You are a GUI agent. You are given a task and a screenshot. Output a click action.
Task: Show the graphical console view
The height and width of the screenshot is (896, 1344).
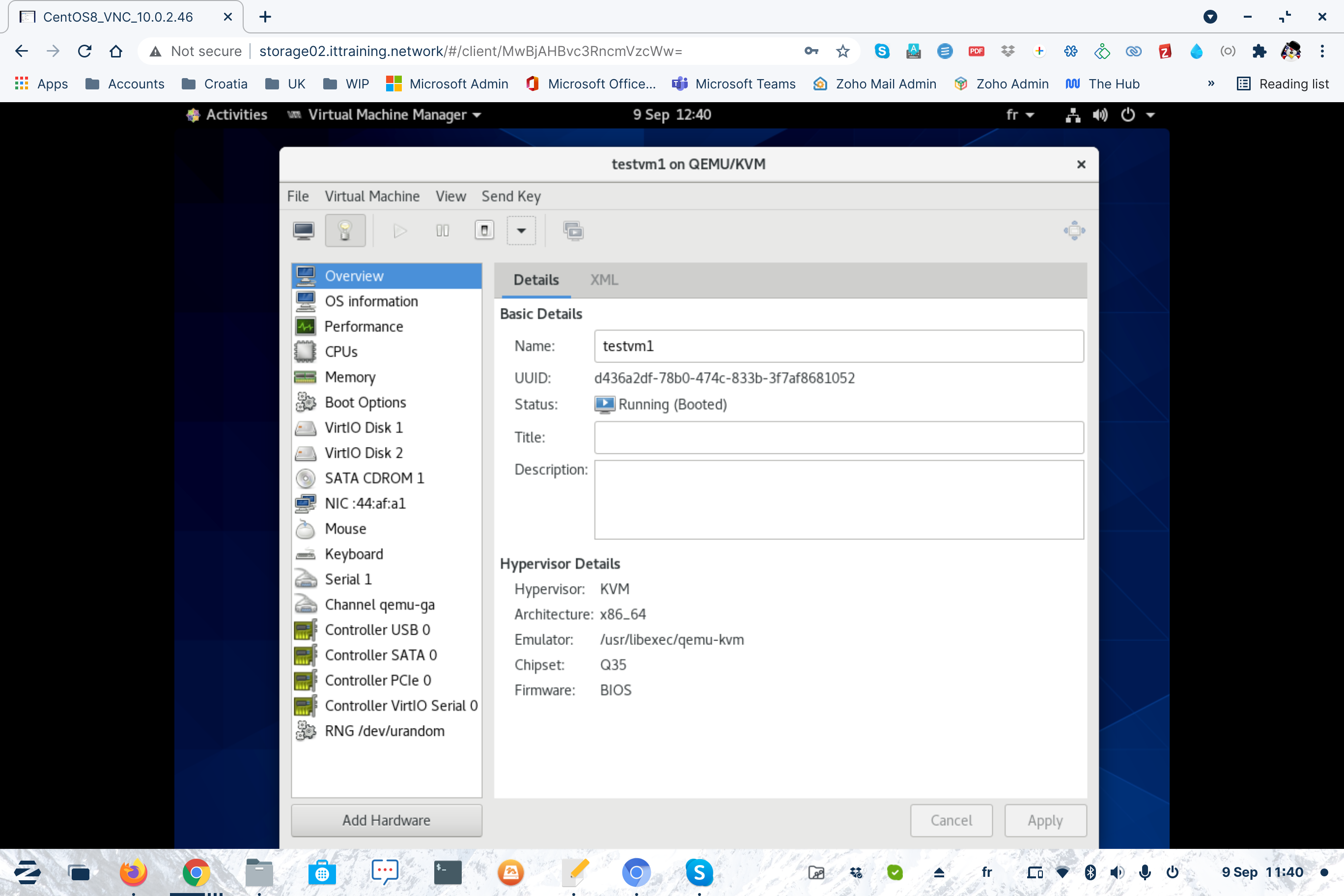304,231
